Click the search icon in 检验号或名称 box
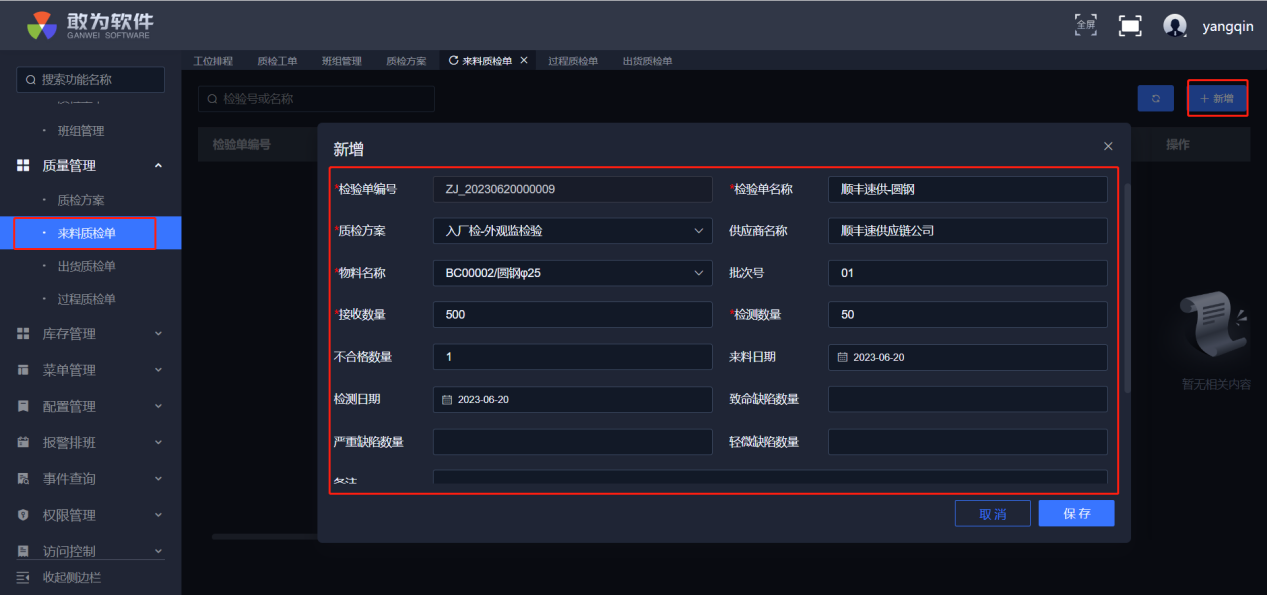 tap(212, 99)
